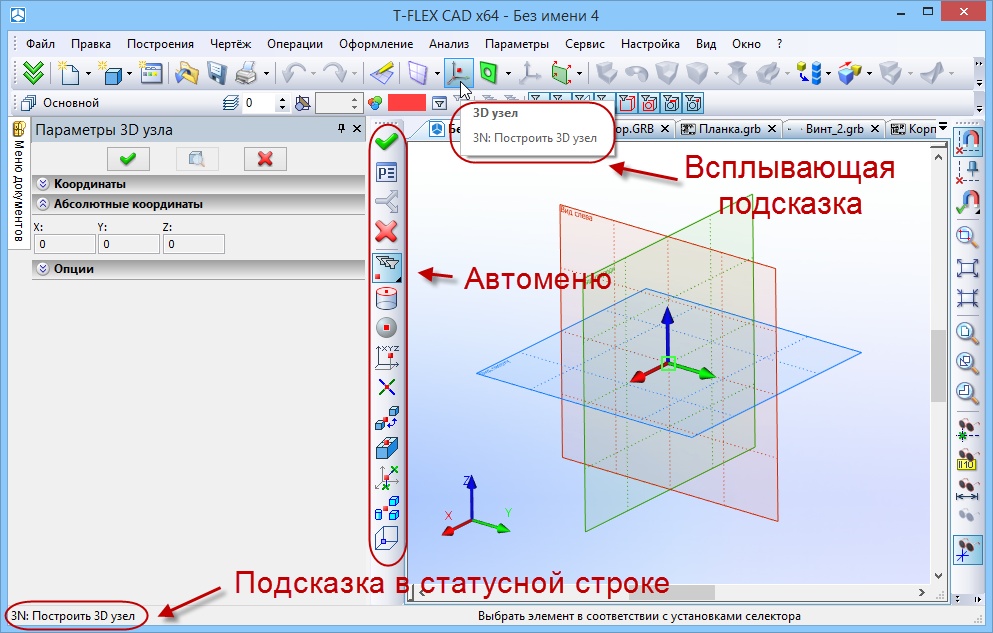This screenshot has height=633, width=993.
Task: Choose the crossed-lines intersection node option
Action: pyautogui.click(x=386, y=387)
